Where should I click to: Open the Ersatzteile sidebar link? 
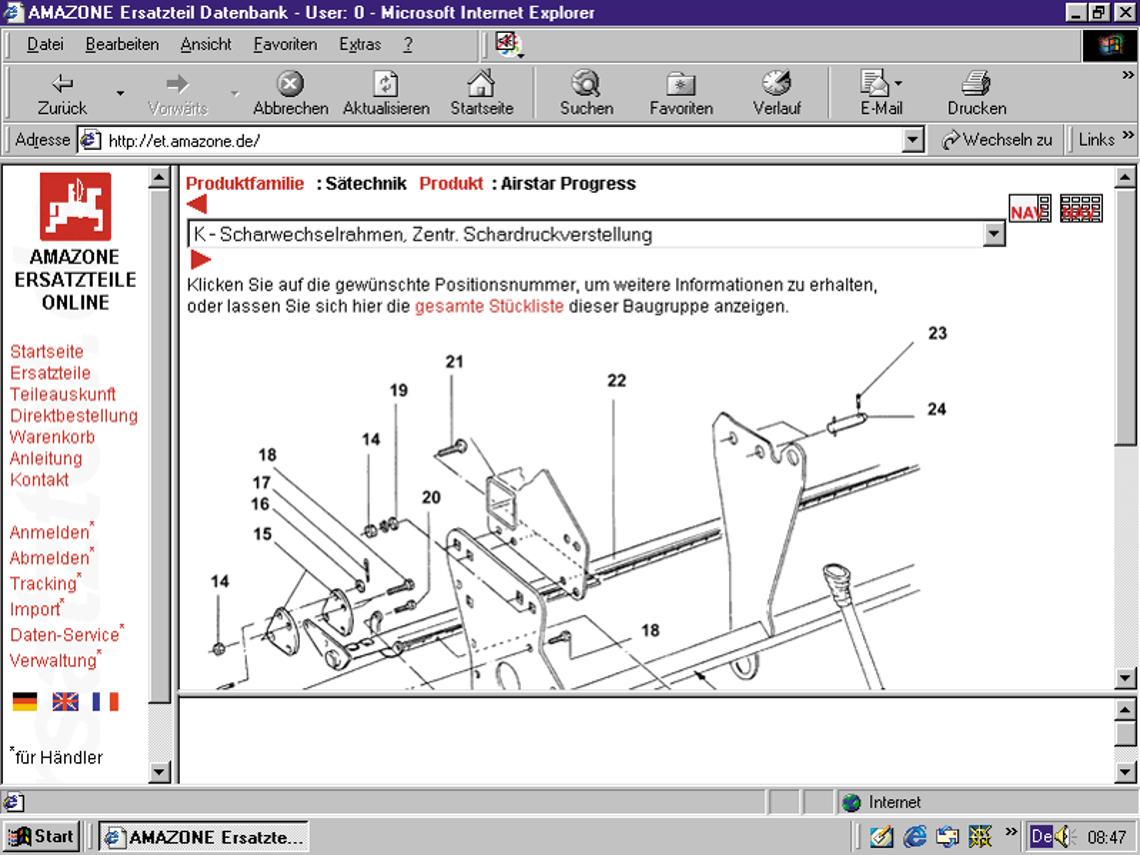point(50,373)
